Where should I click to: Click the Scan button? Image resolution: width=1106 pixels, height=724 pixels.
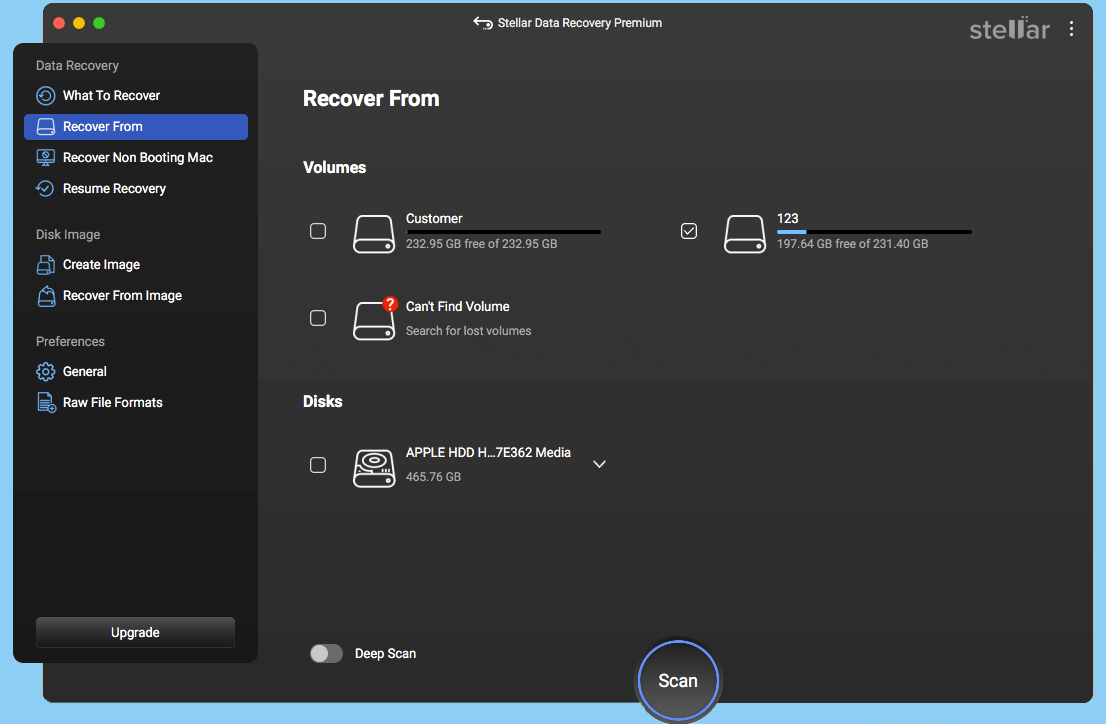678,681
